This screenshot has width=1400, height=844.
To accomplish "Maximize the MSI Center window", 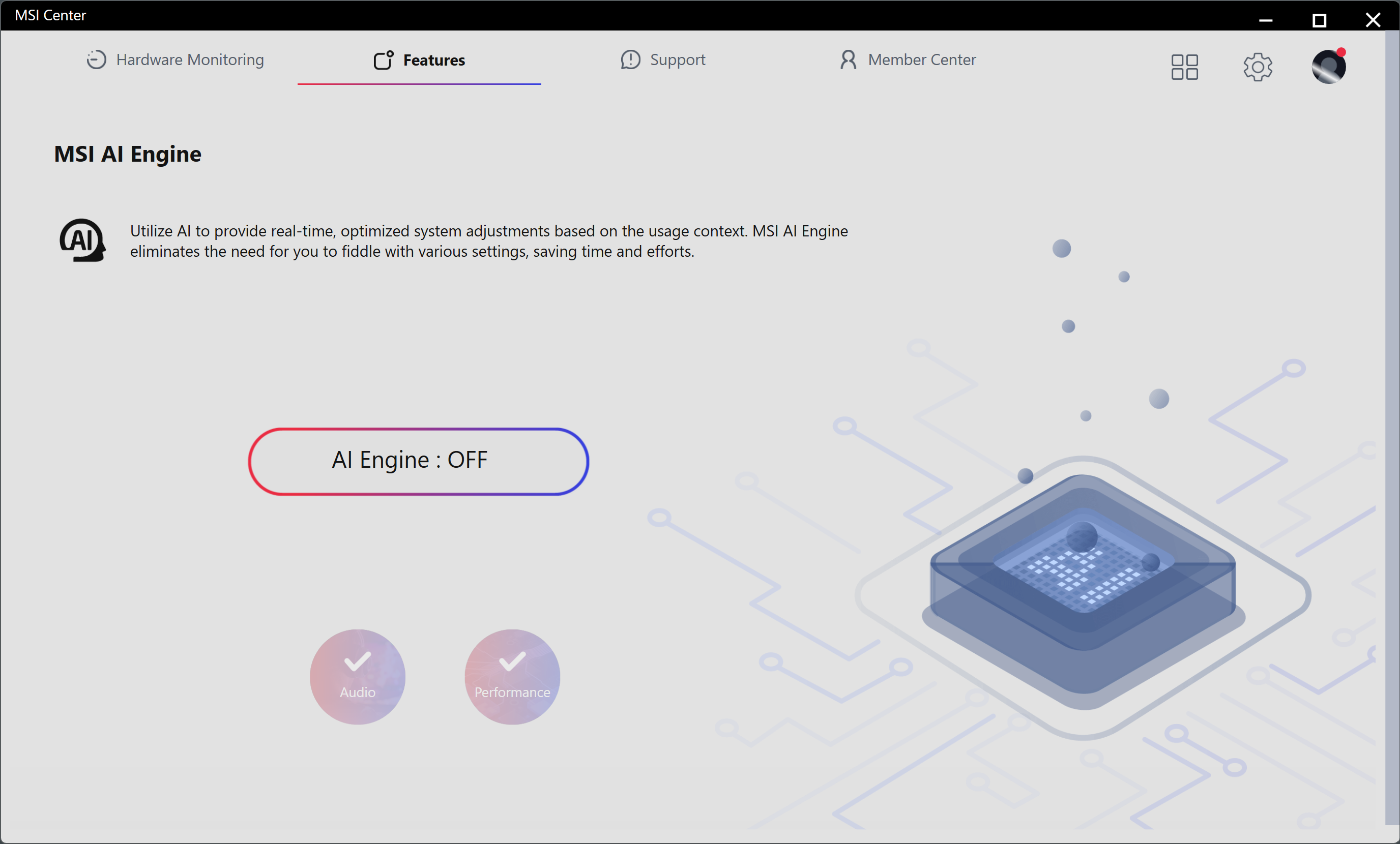I will pos(1319,20).
